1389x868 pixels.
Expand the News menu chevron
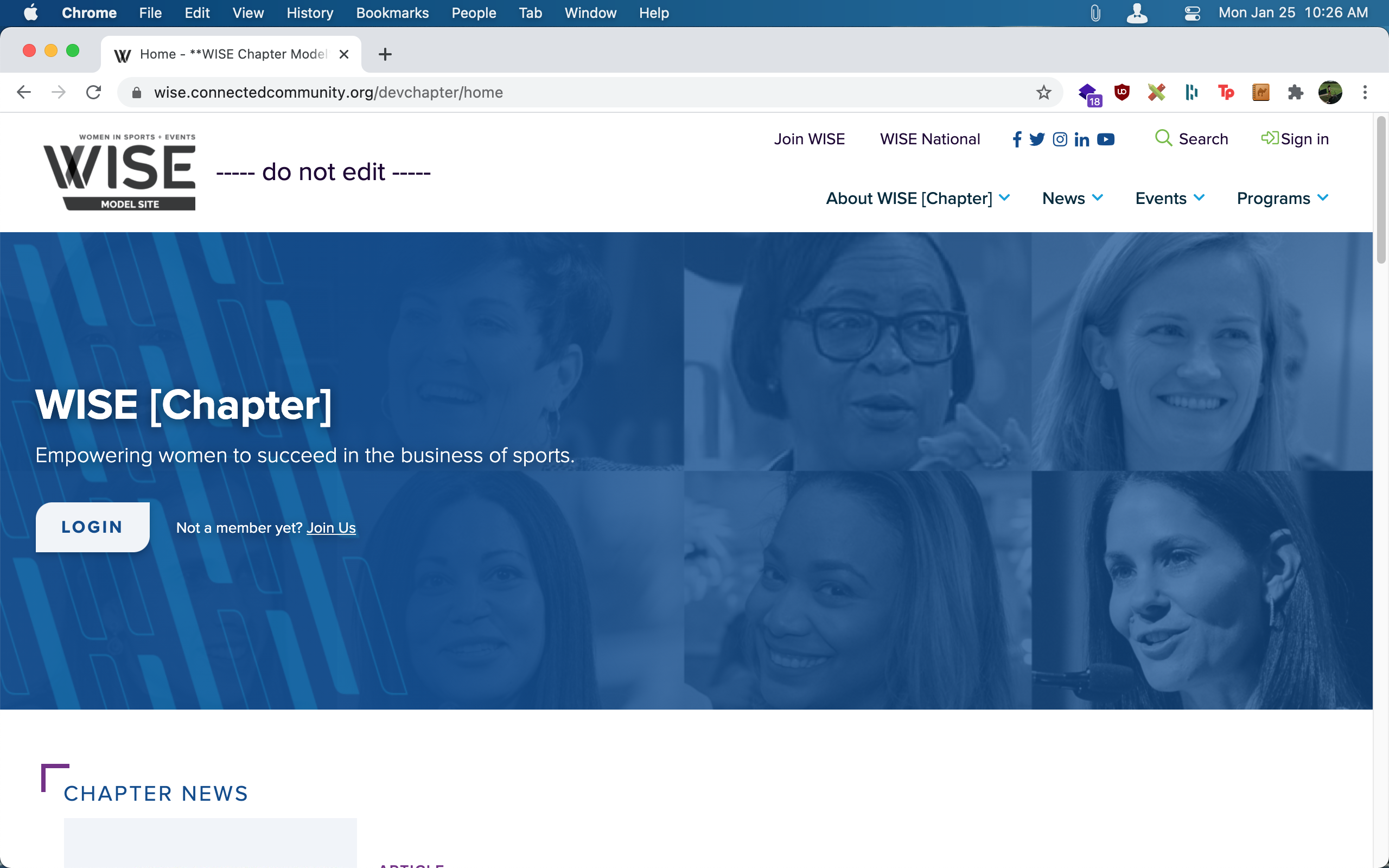coord(1098,198)
